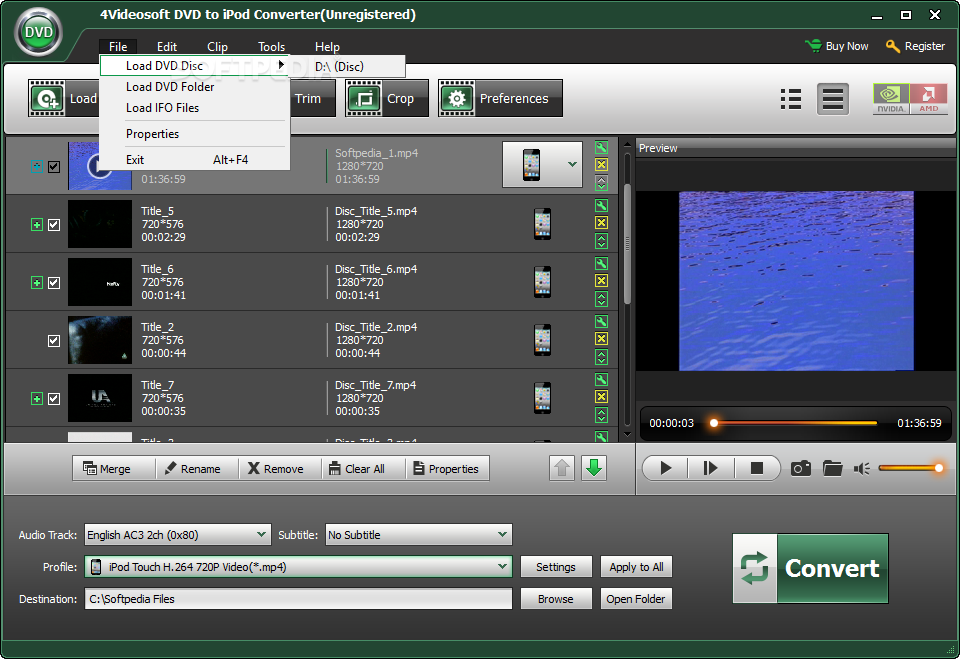
Task: Remove Title_7 using yellow X icon
Action: [x=601, y=397]
